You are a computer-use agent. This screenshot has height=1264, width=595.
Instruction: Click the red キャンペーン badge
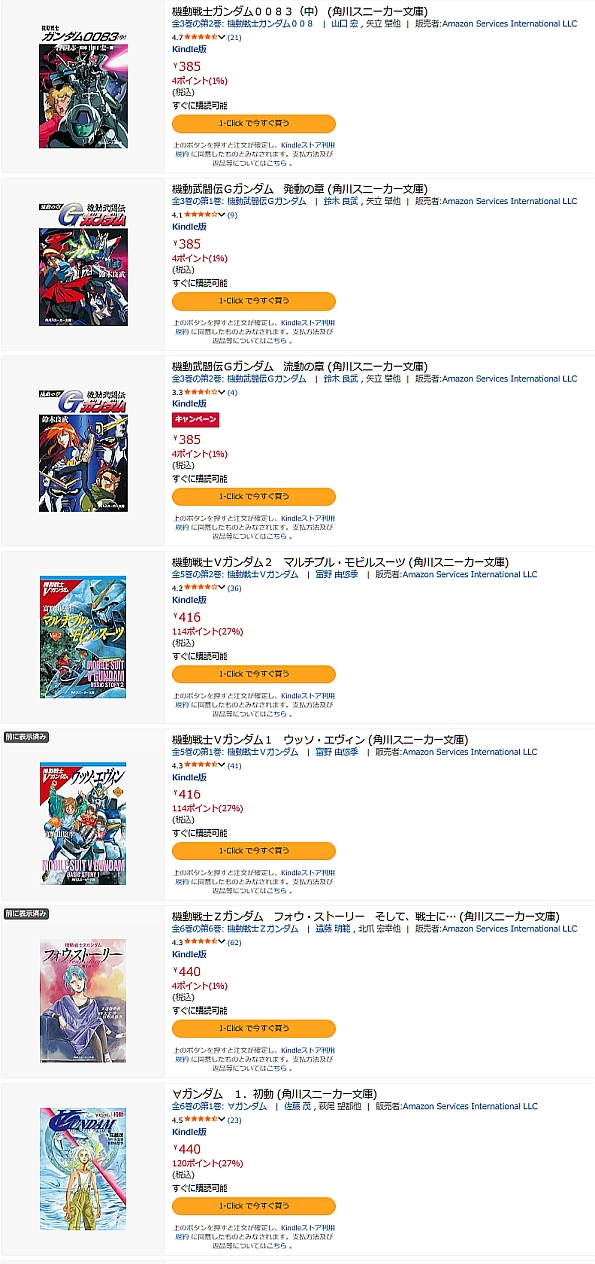(195, 420)
